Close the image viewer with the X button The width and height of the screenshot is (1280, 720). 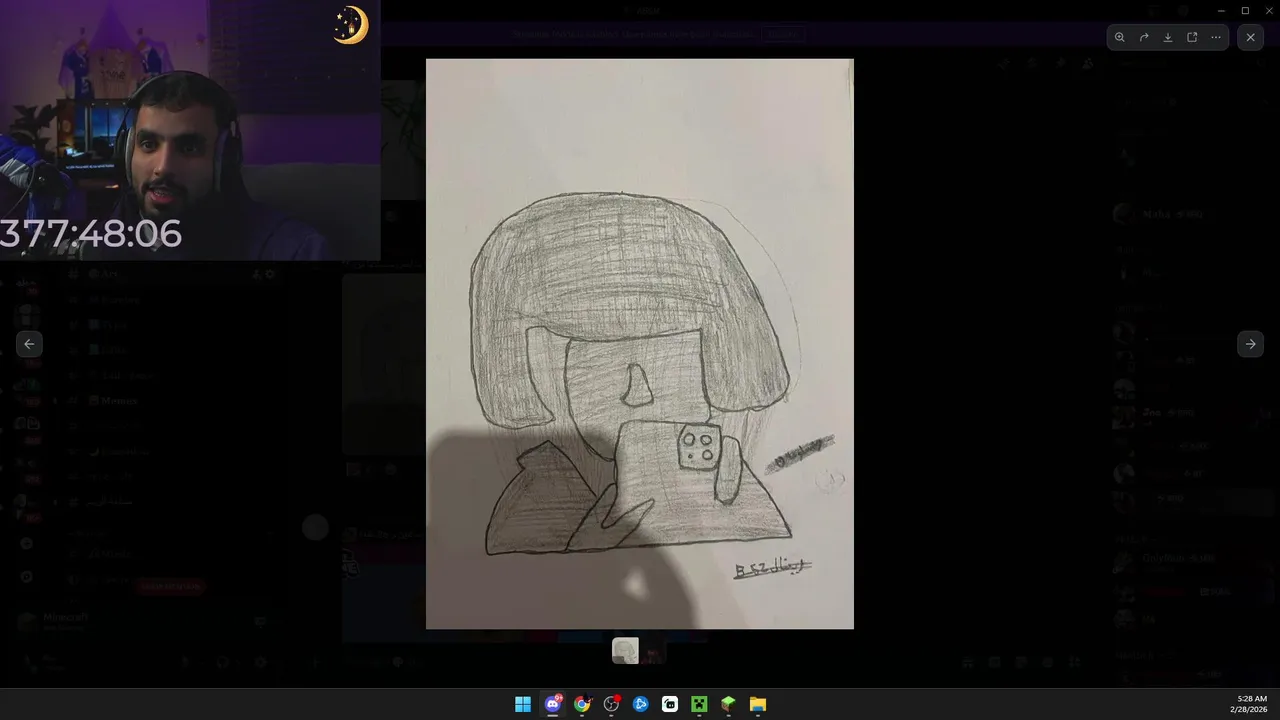pyautogui.click(x=1250, y=37)
